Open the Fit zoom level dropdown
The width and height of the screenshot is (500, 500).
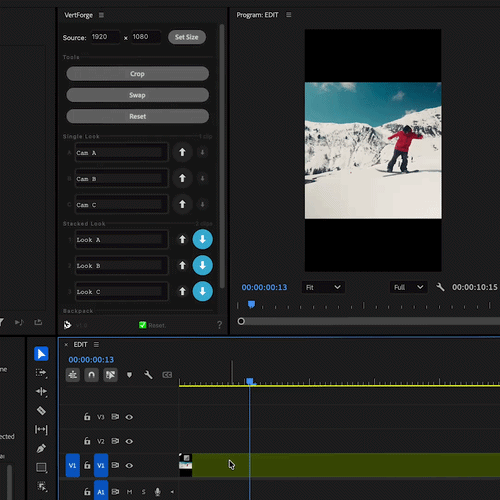(x=323, y=287)
